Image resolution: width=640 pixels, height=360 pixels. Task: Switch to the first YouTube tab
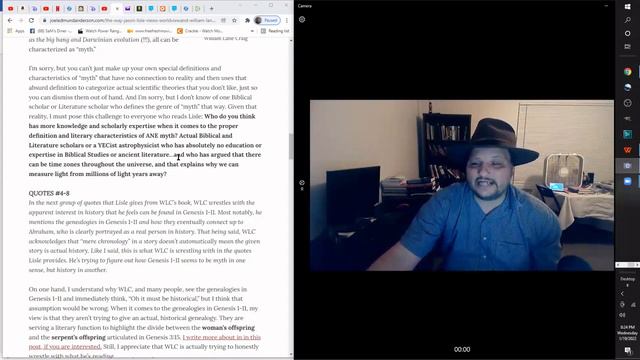click(11, 8)
